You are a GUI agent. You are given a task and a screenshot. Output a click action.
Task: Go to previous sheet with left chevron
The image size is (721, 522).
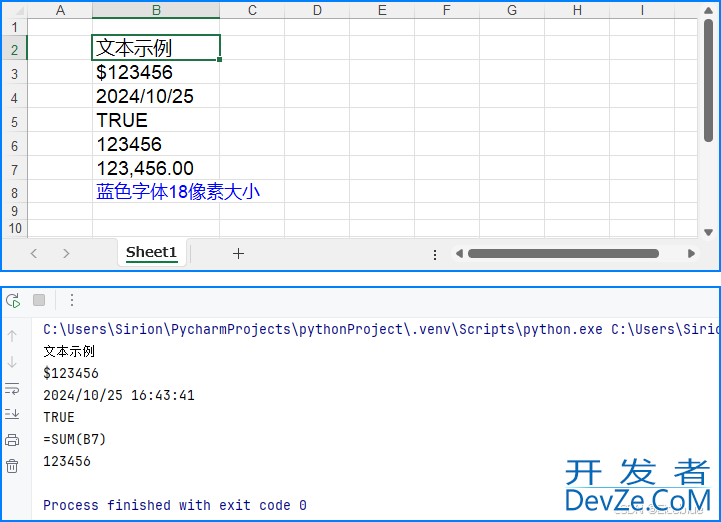(34, 253)
